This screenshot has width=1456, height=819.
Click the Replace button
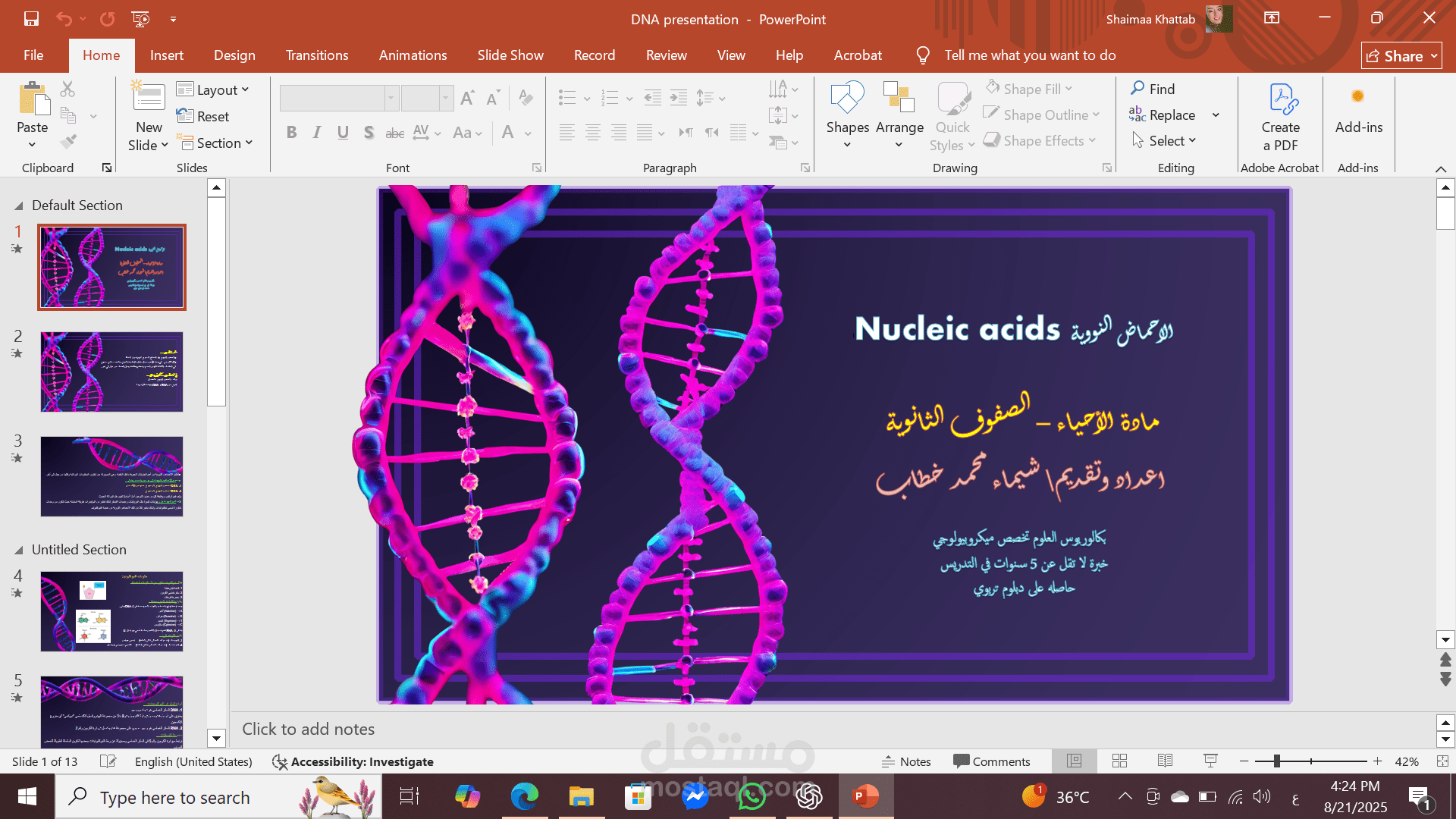[1163, 115]
